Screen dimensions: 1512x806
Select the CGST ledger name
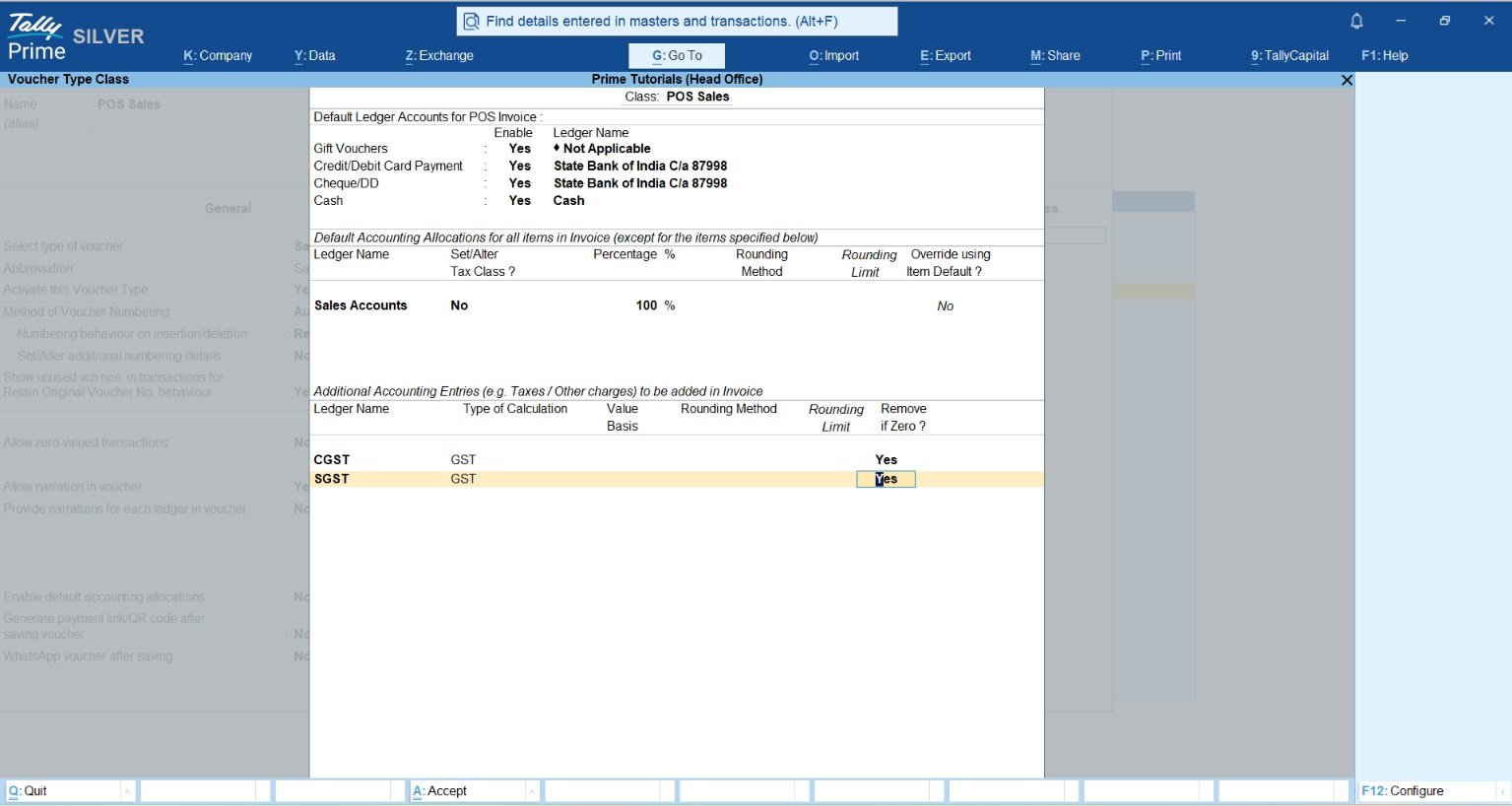click(x=332, y=460)
